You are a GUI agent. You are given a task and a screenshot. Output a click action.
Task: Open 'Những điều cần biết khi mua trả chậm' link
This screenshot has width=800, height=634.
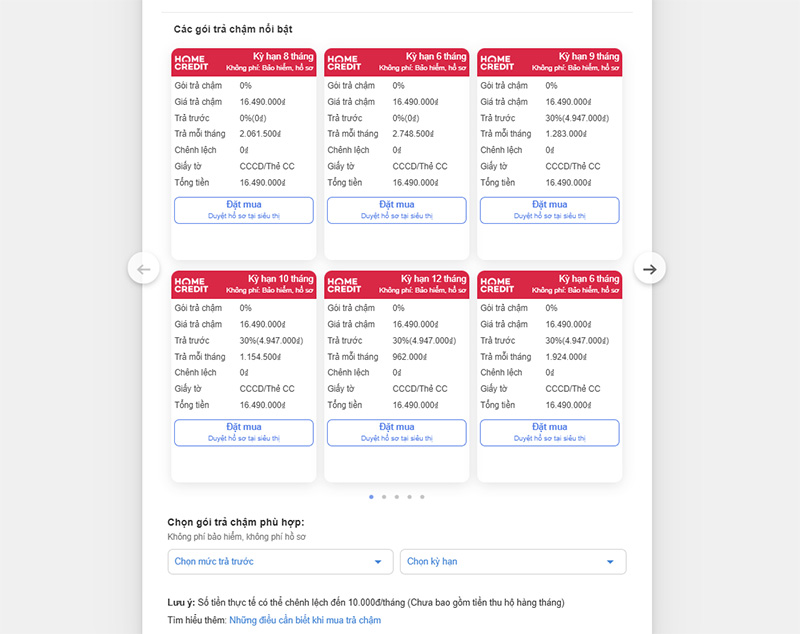305,620
